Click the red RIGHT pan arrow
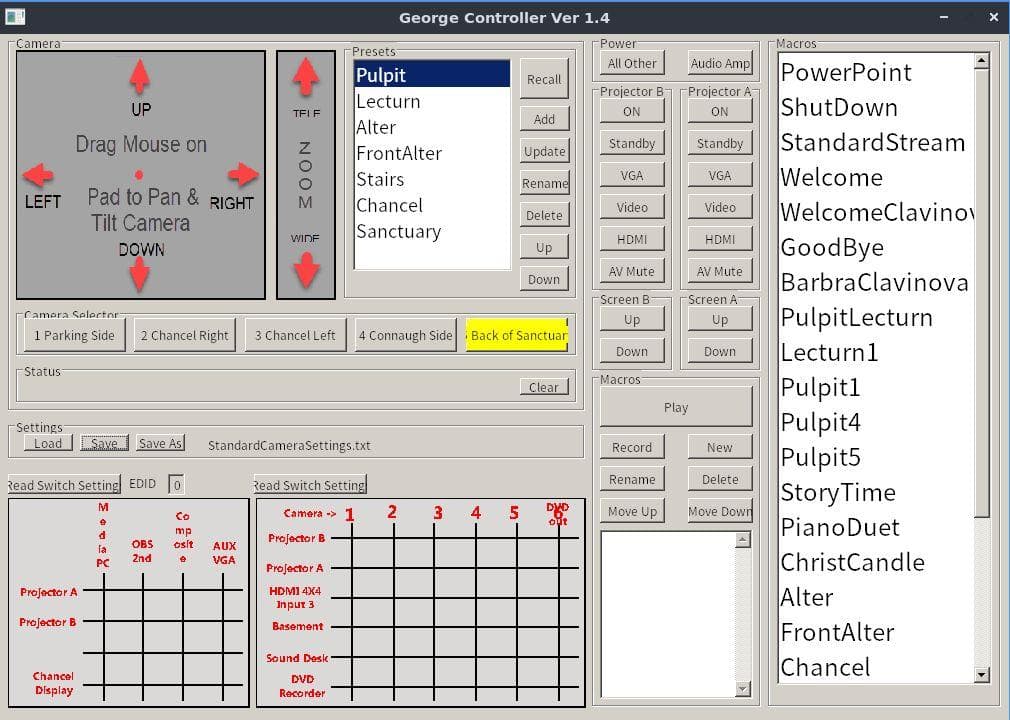Screen dimensions: 1010x720 [x=243, y=175]
